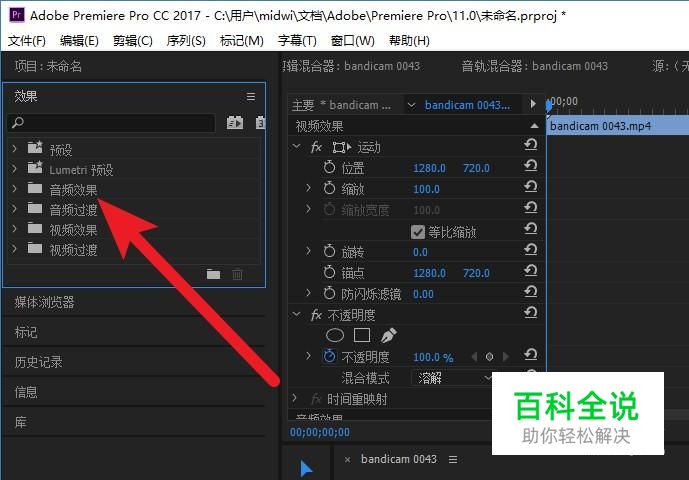Toggle 缩放 animation stopwatch
Image resolution: width=689 pixels, height=480 pixels.
(329, 188)
